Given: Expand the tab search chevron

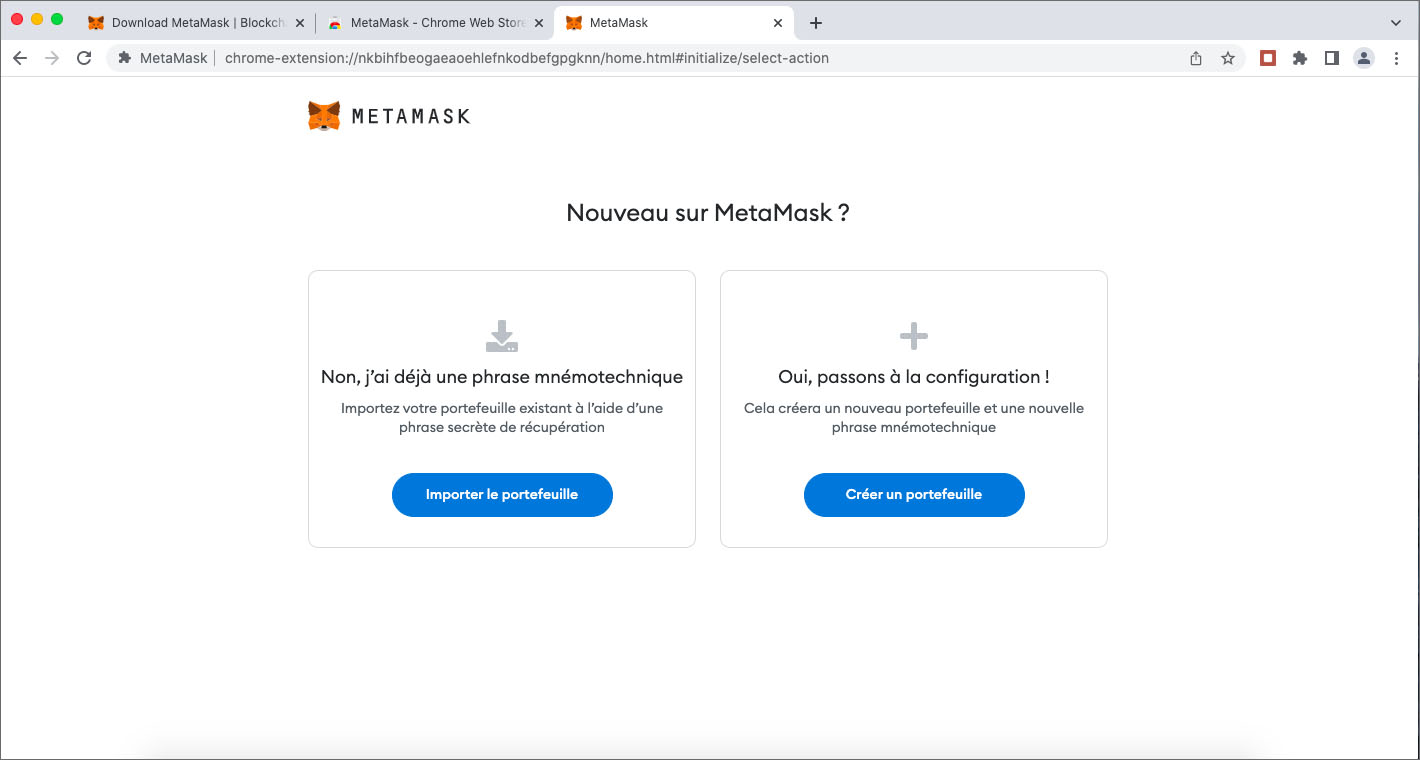Looking at the screenshot, I should point(1396,22).
